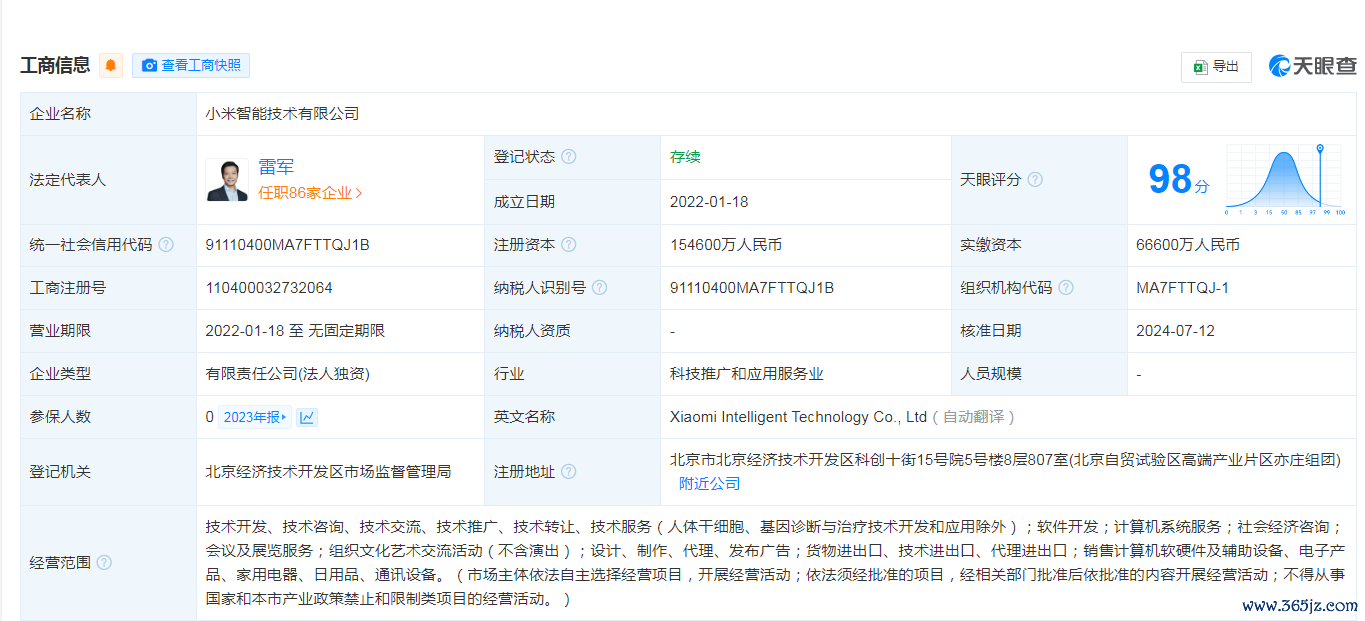The width and height of the screenshot is (1365, 621).
Task: Click the score distribution curve chart
Action: coord(1285,180)
